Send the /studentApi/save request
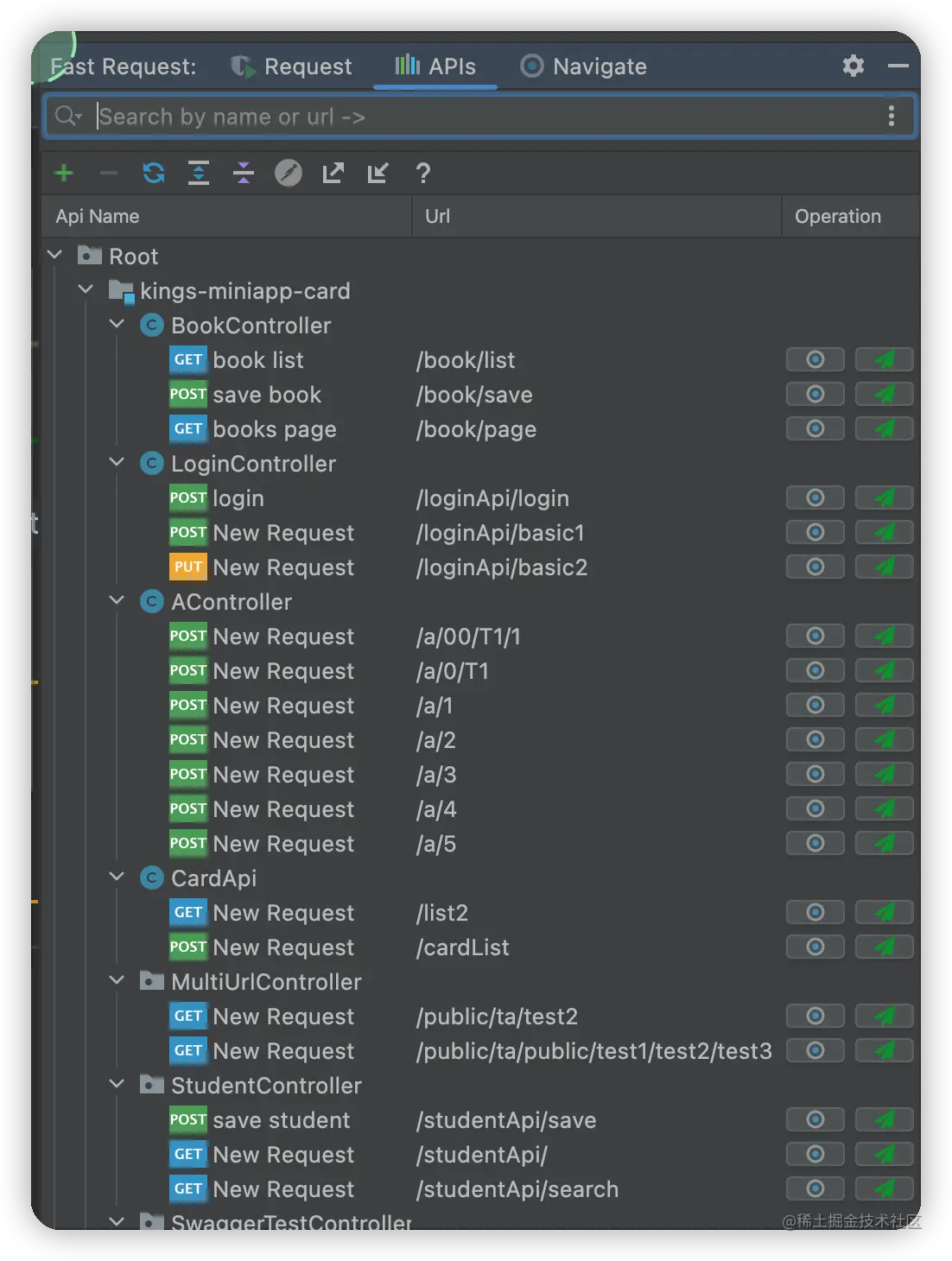 [x=884, y=1119]
